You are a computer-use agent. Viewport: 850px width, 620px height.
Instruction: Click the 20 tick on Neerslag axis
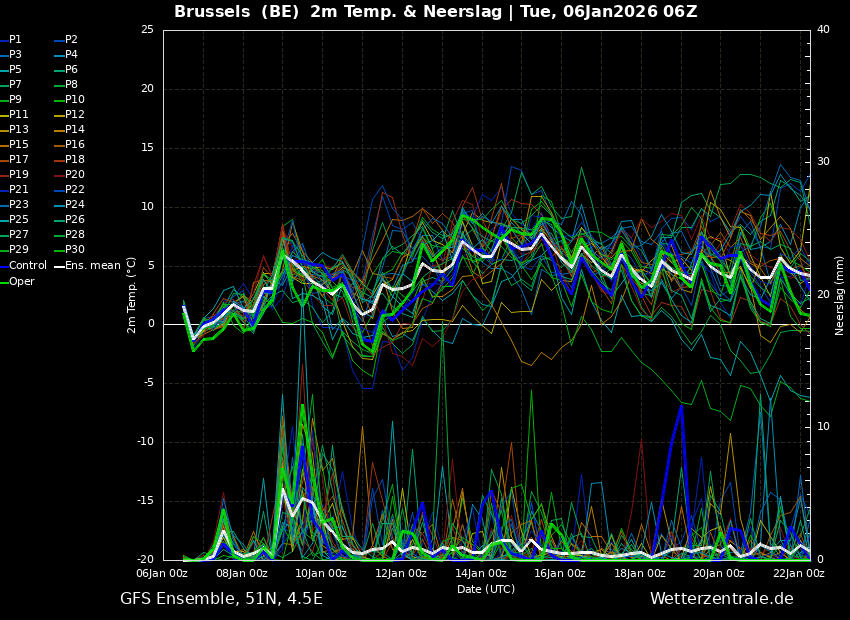point(823,294)
